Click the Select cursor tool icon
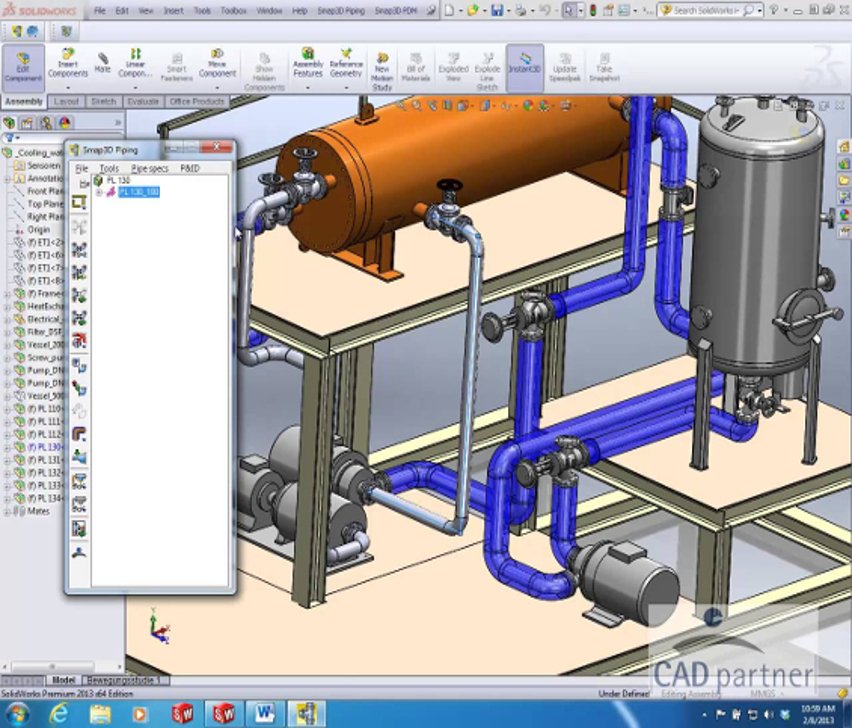The width and height of the screenshot is (852, 728). [x=568, y=10]
